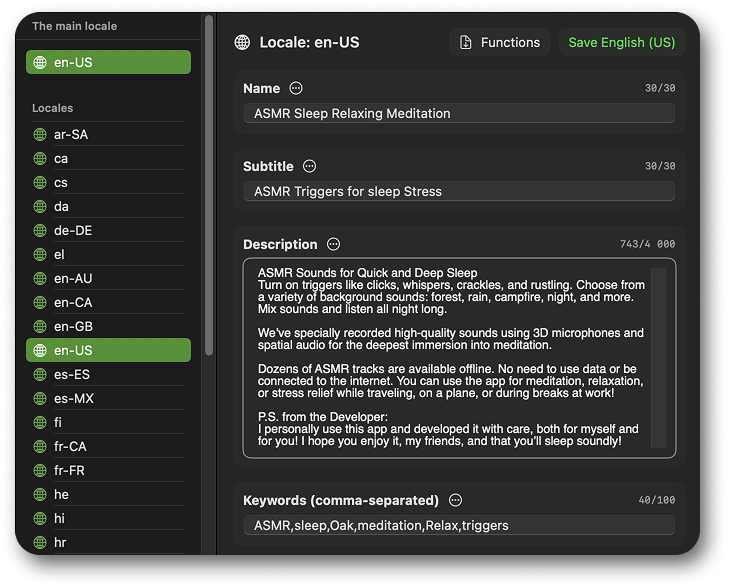Select the ca locale
The height and width of the screenshot is (587, 729).
pyautogui.click(x=108, y=158)
